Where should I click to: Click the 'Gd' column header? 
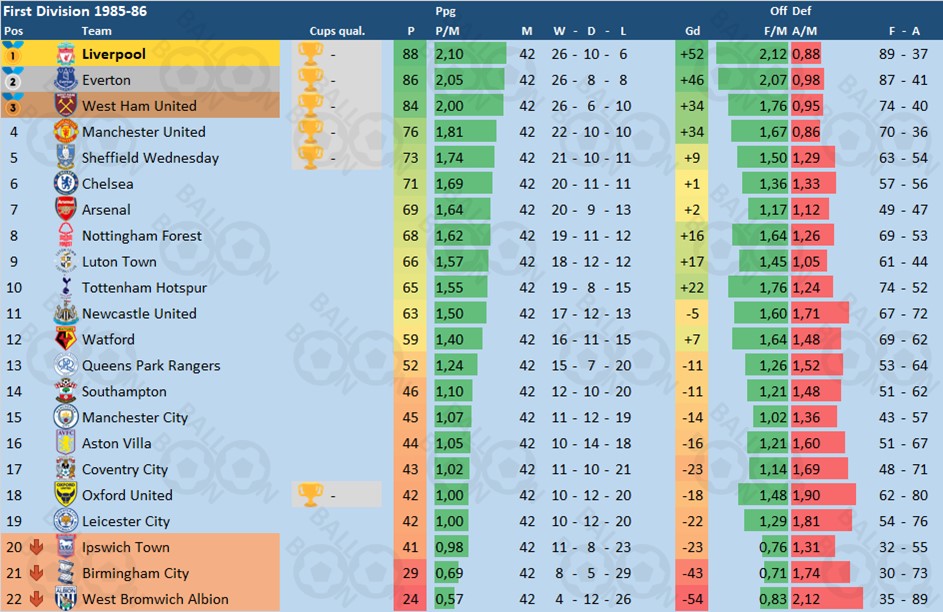tap(692, 31)
